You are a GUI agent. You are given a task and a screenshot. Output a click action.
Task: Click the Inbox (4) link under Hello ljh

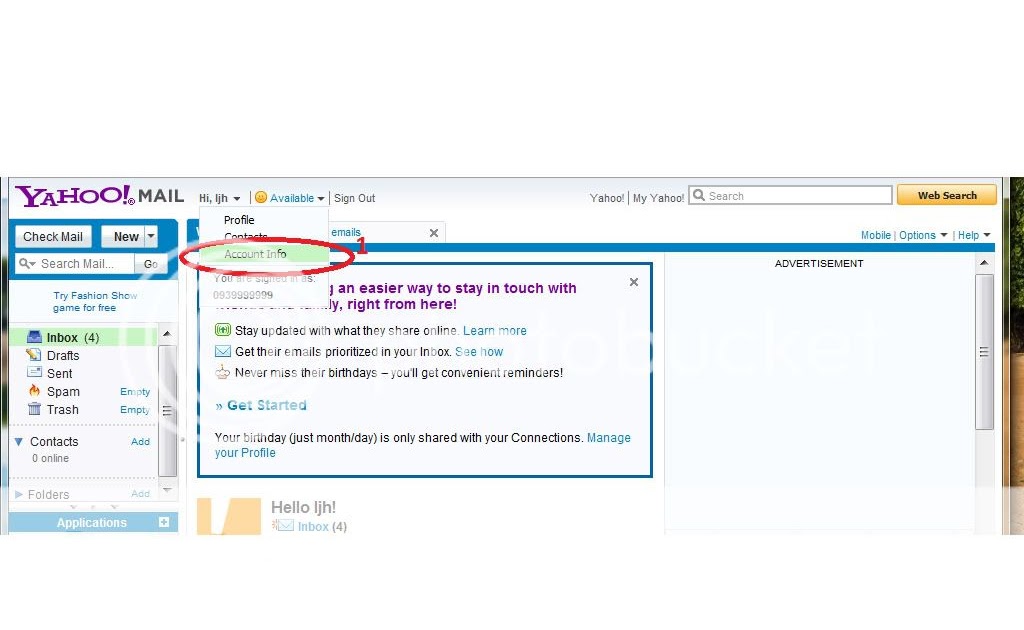coord(322,526)
